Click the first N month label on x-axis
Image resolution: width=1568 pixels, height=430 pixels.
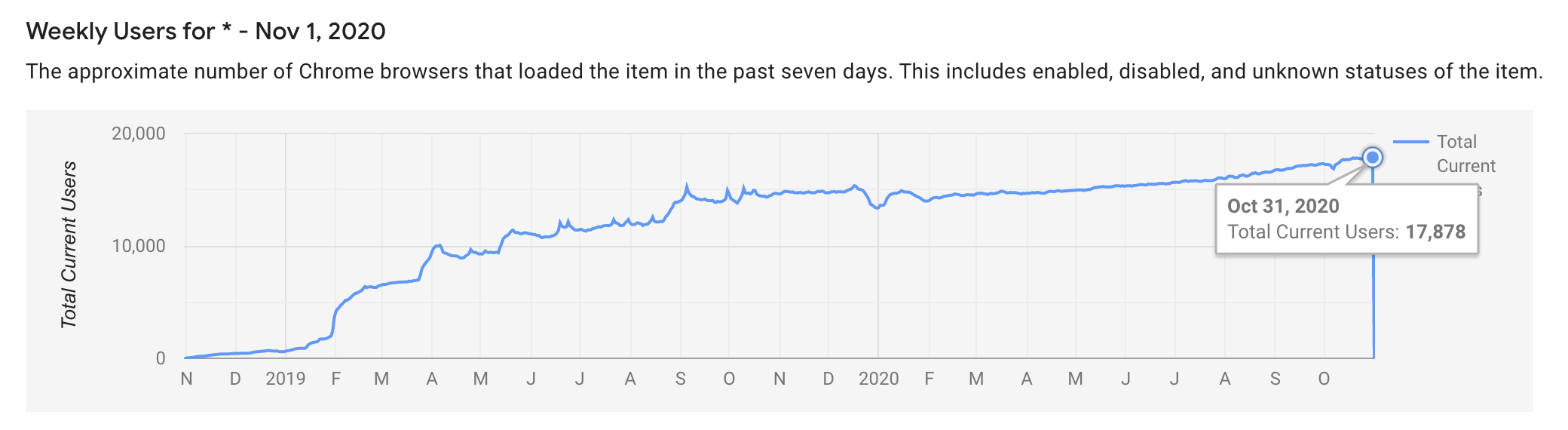[186, 379]
